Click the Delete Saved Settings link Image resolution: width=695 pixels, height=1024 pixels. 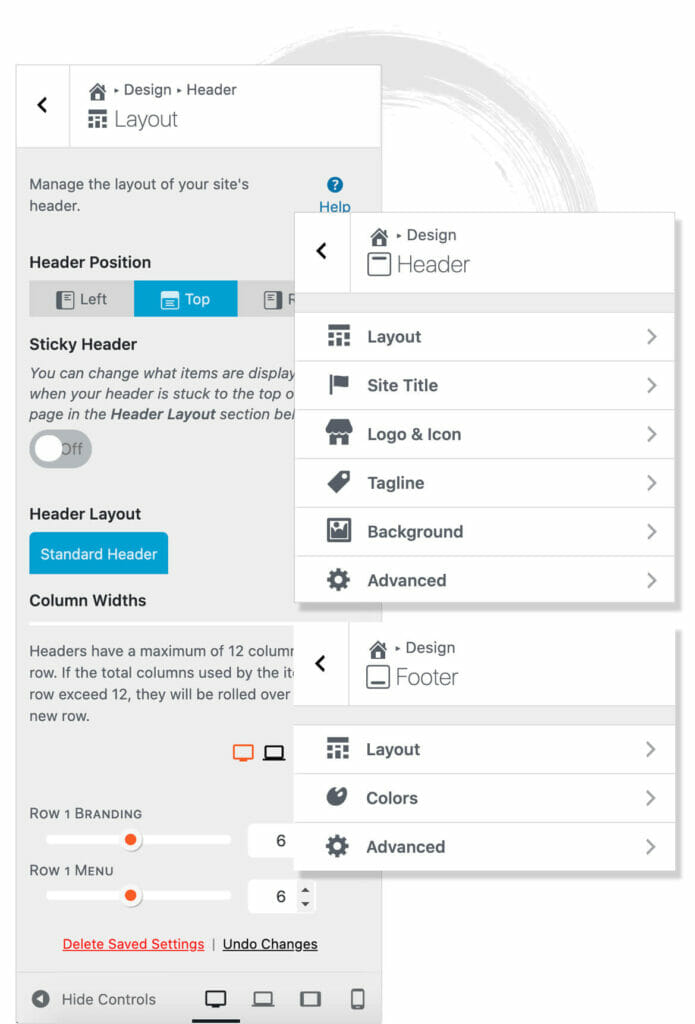[133, 944]
